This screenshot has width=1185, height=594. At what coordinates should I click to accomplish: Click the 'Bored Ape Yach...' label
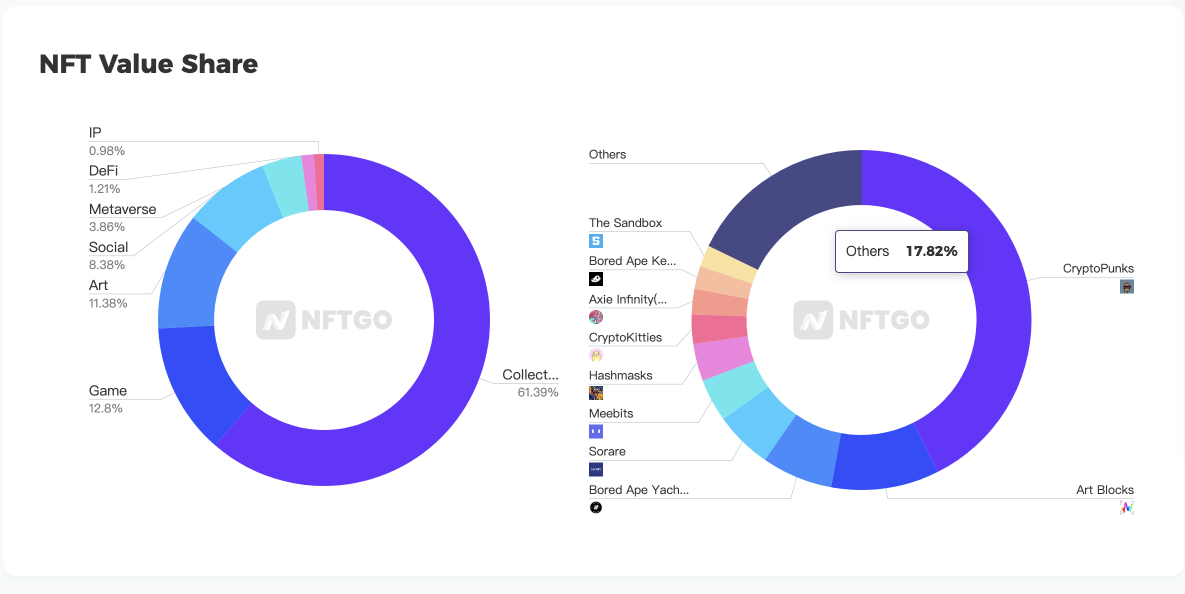[639, 489]
